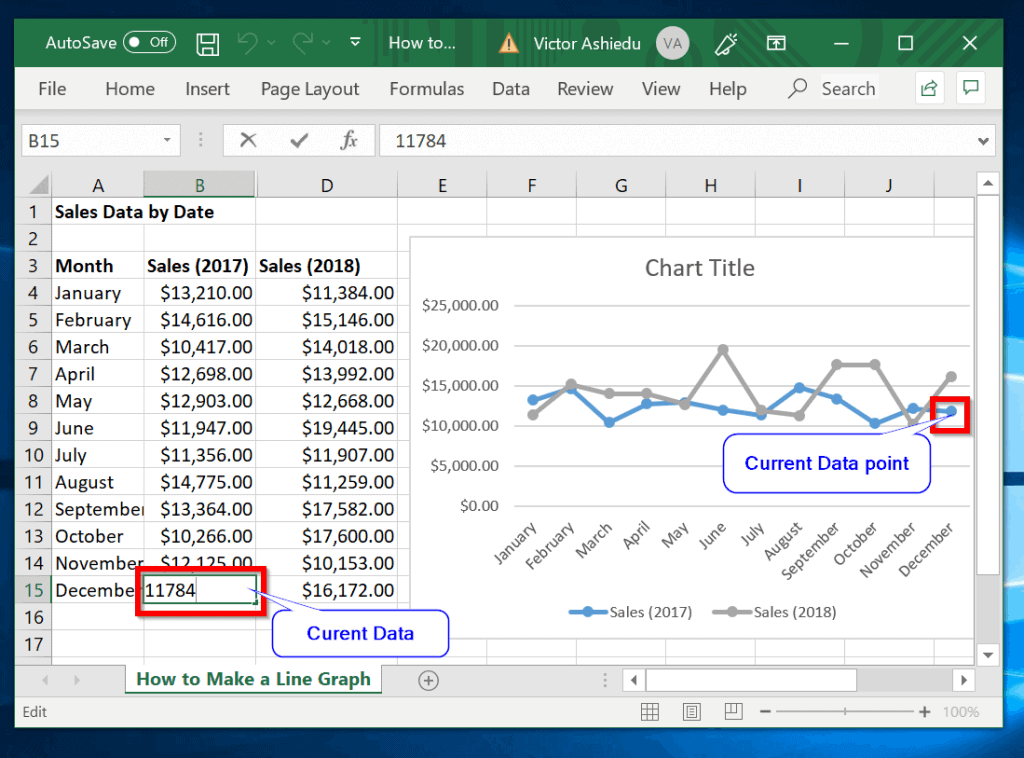The image size is (1024, 758).
Task: Select column D header
Action: pyautogui.click(x=327, y=185)
